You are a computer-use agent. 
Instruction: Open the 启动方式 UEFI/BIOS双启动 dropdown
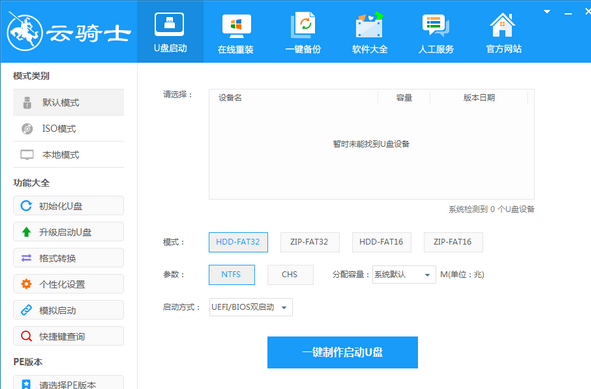pyautogui.click(x=251, y=307)
